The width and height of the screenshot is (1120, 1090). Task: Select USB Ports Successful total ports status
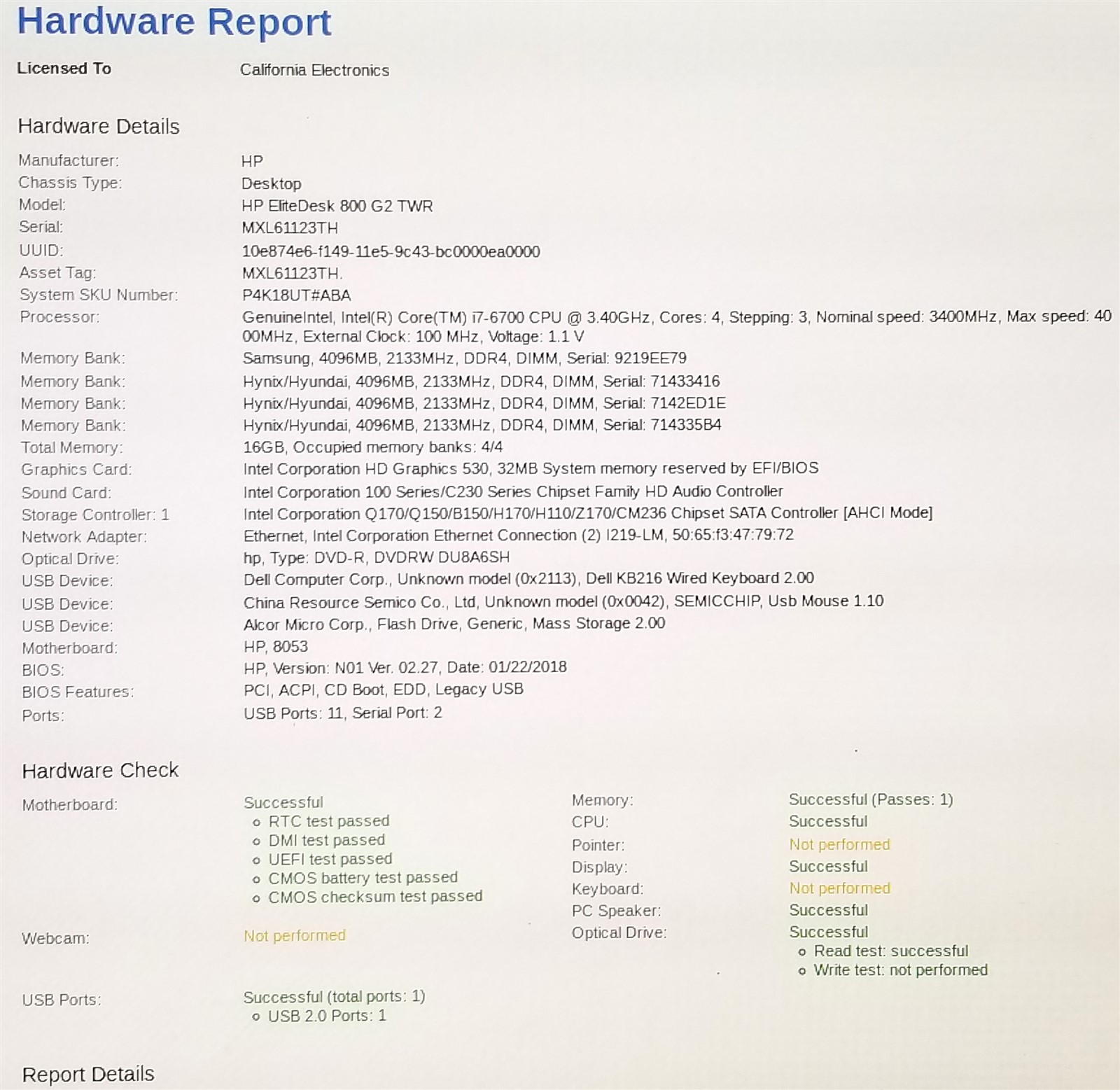[334, 997]
